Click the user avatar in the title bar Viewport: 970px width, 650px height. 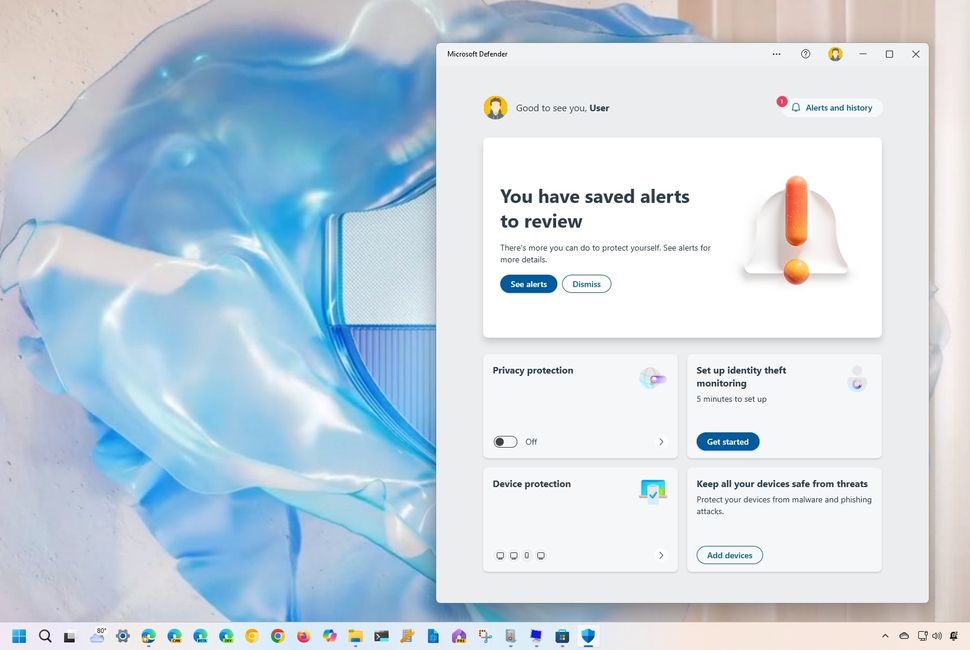(835, 54)
